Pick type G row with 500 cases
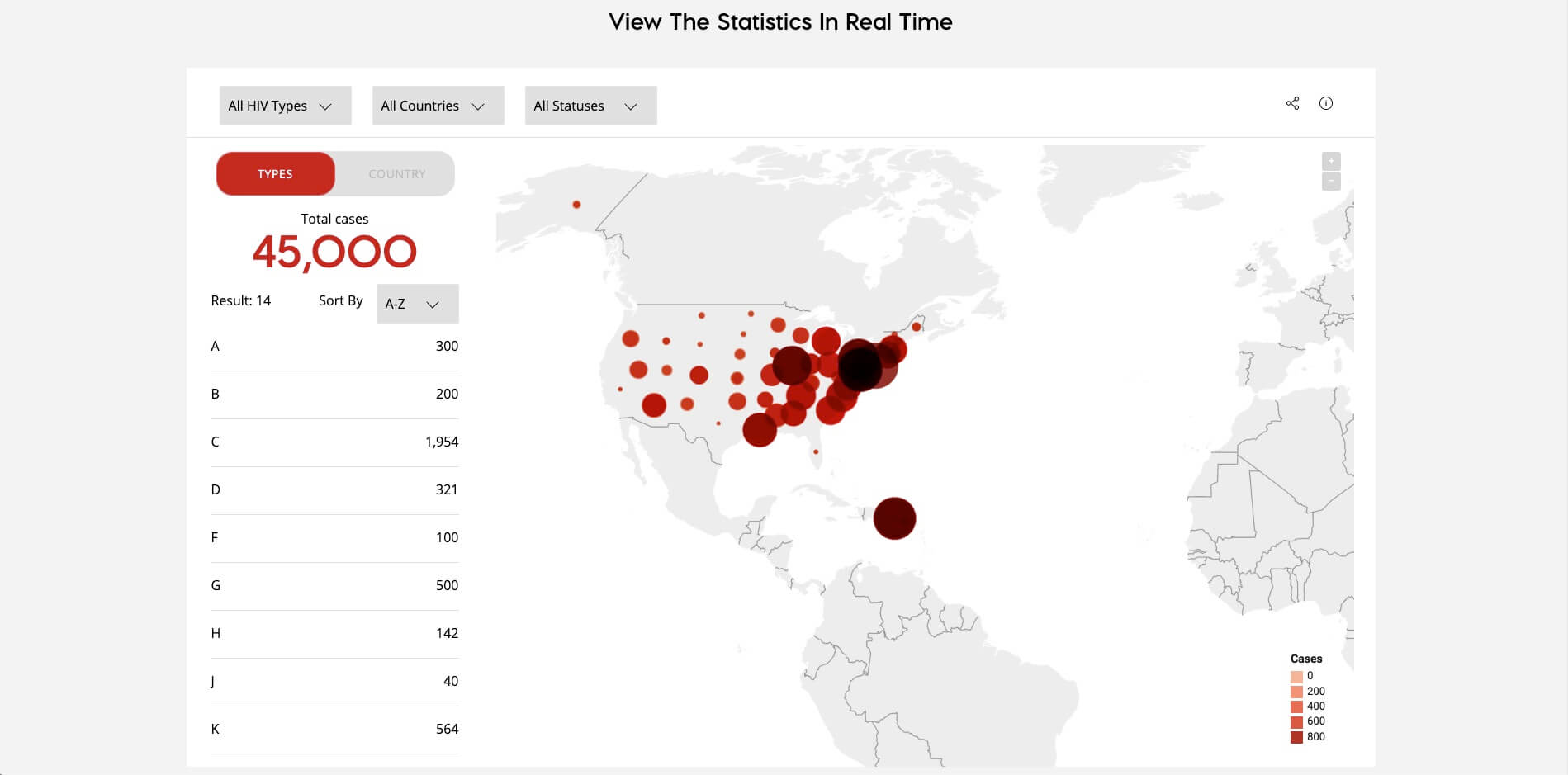 coord(334,585)
